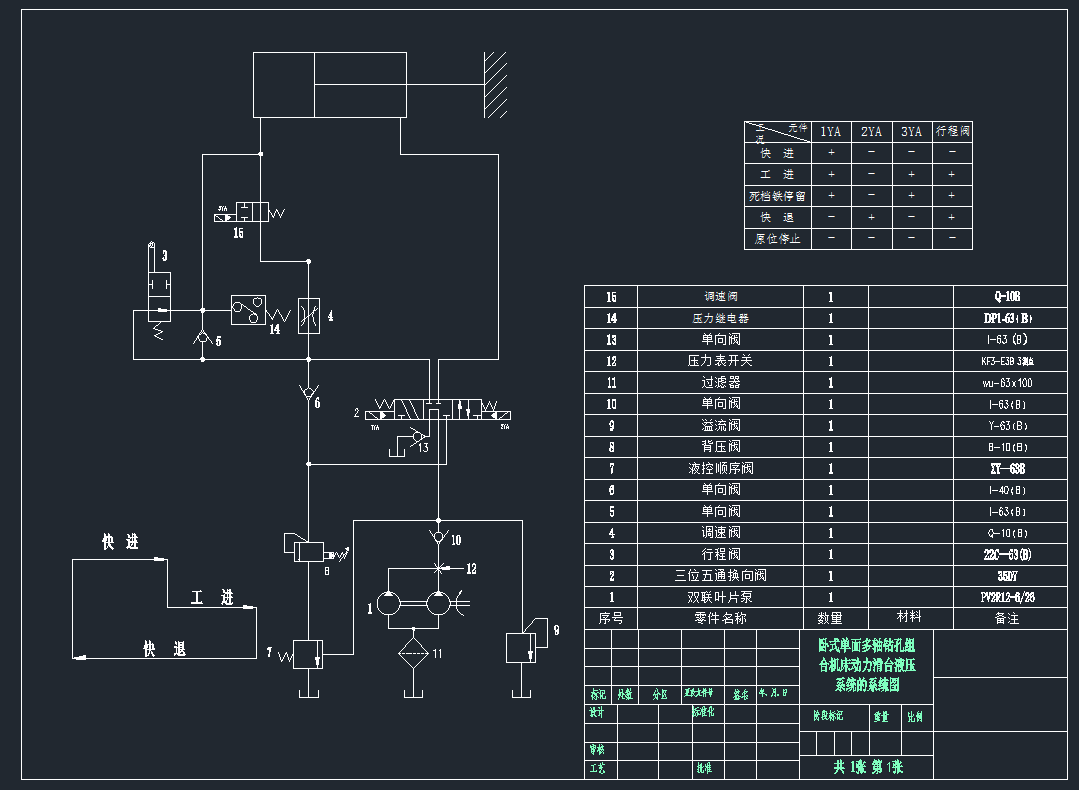Click the 压力继电器 cell in parts list
This screenshot has height=790, width=1079.
720,318
